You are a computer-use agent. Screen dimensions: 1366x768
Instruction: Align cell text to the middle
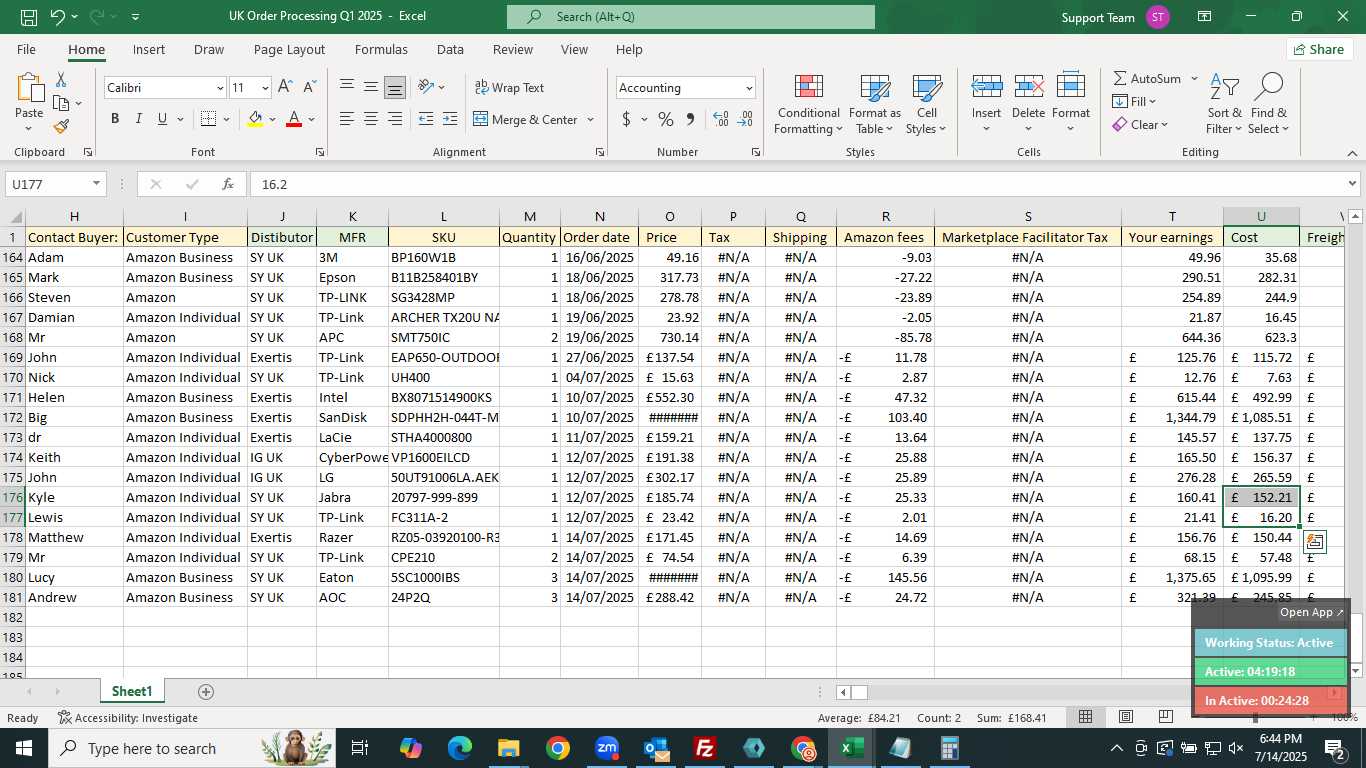coord(371,87)
